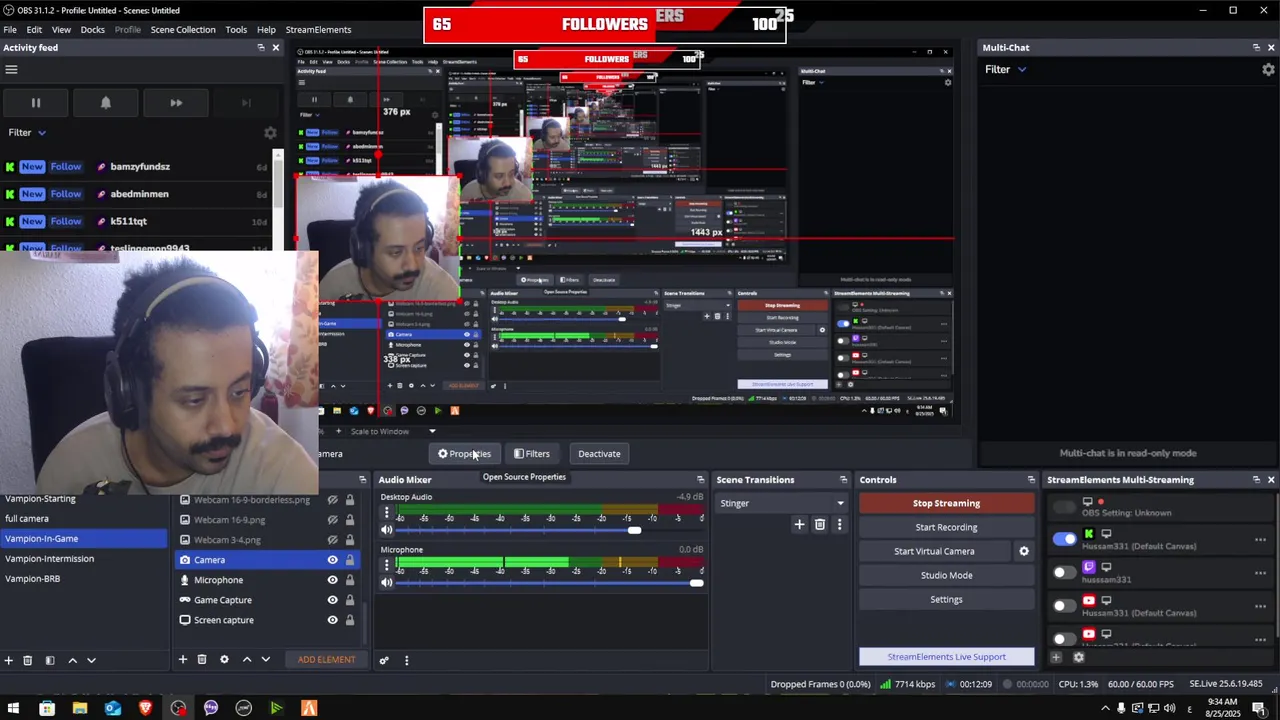The height and width of the screenshot is (720, 1280).
Task: Select the full camera scene
Action: [x=84, y=518]
